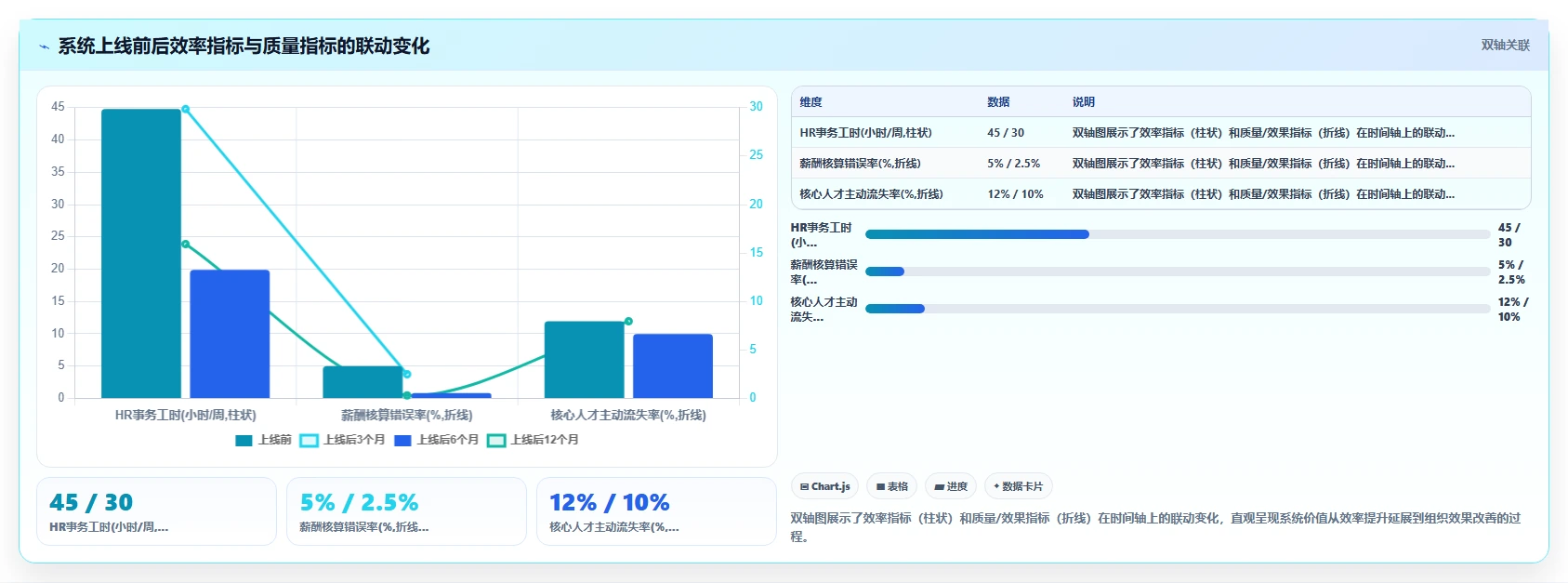Screen dimensions: 1568x583
Task: Click the 数据 column header
Action: (x=998, y=102)
